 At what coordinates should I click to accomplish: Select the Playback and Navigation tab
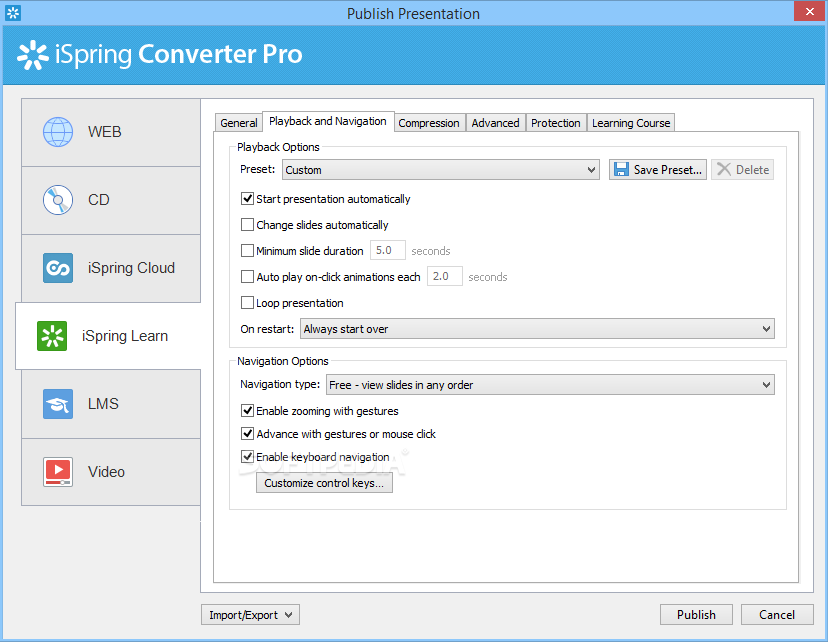[328, 121]
